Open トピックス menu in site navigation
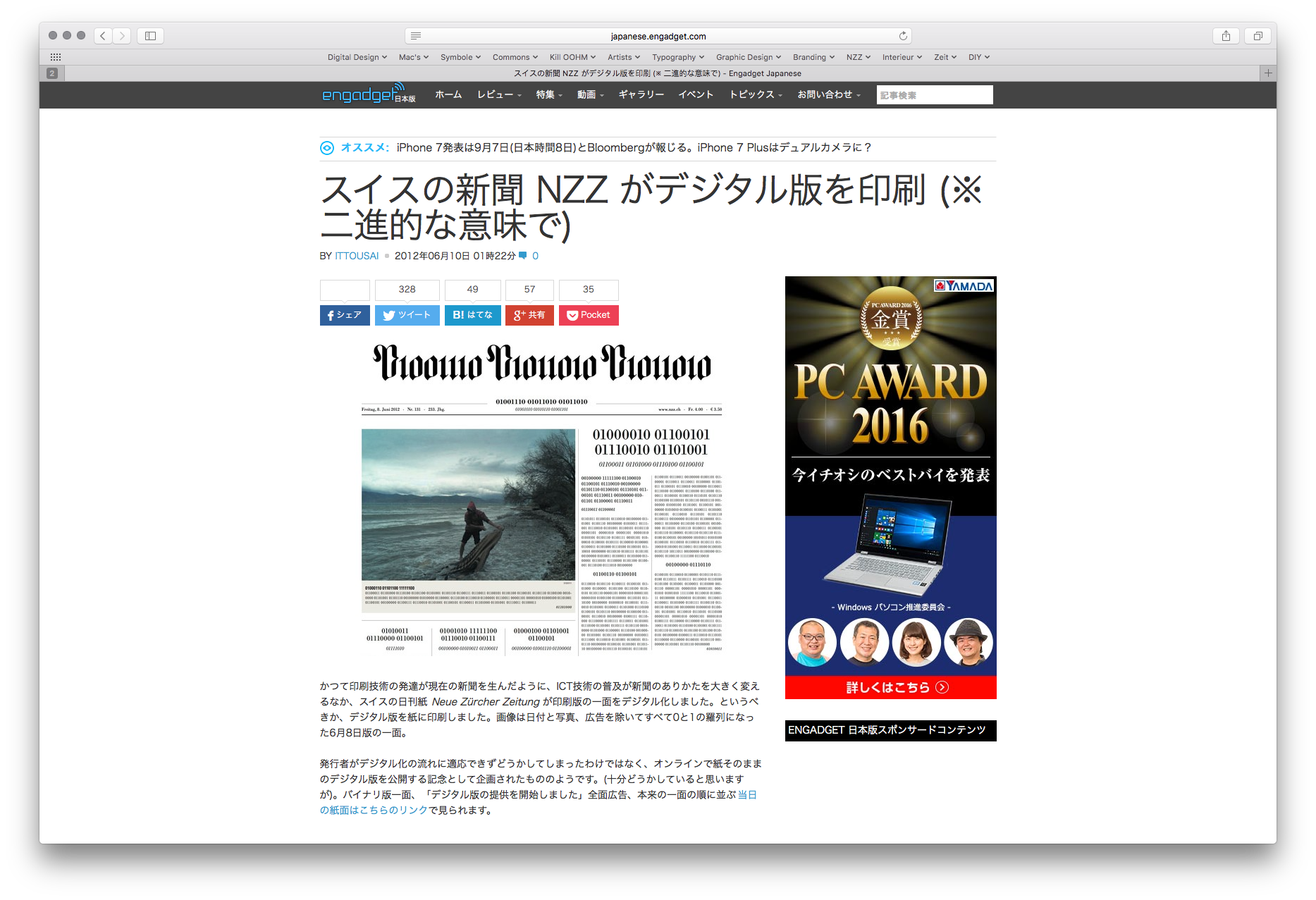The image size is (1316, 900). pos(756,94)
